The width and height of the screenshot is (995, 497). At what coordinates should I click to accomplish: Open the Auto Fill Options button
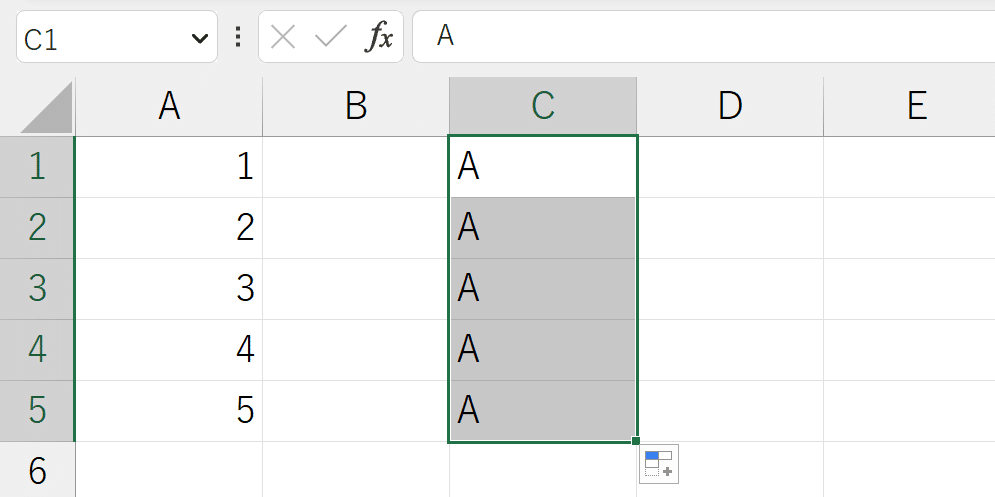tap(659, 464)
